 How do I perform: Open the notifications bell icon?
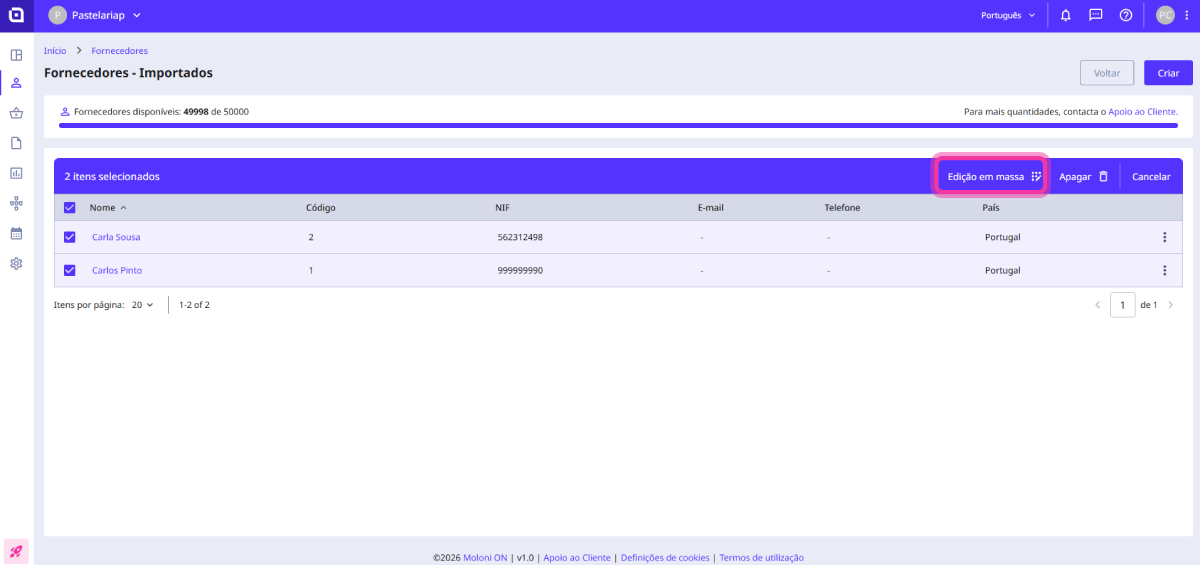pos(1066,15)
